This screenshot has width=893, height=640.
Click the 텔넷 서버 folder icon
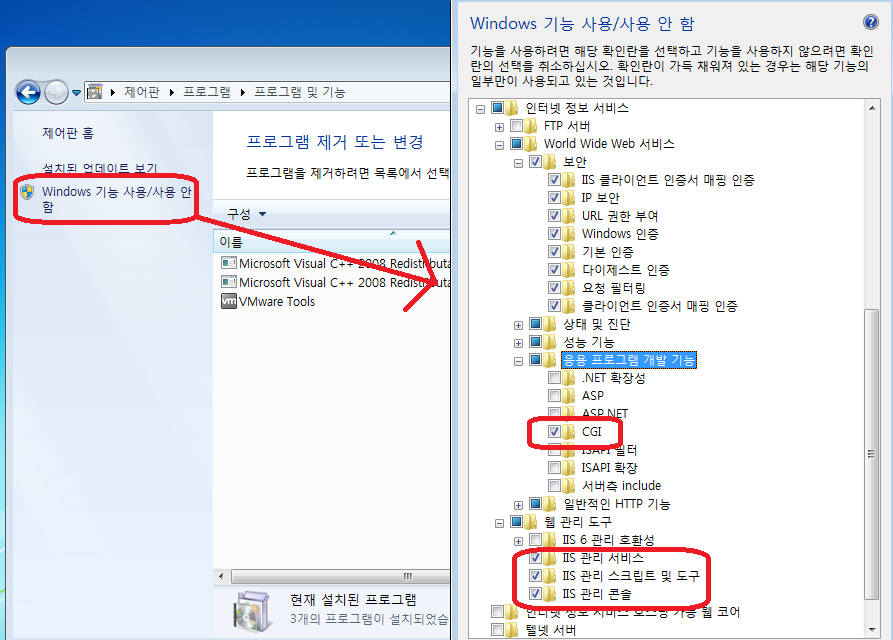tap(512, 630)
